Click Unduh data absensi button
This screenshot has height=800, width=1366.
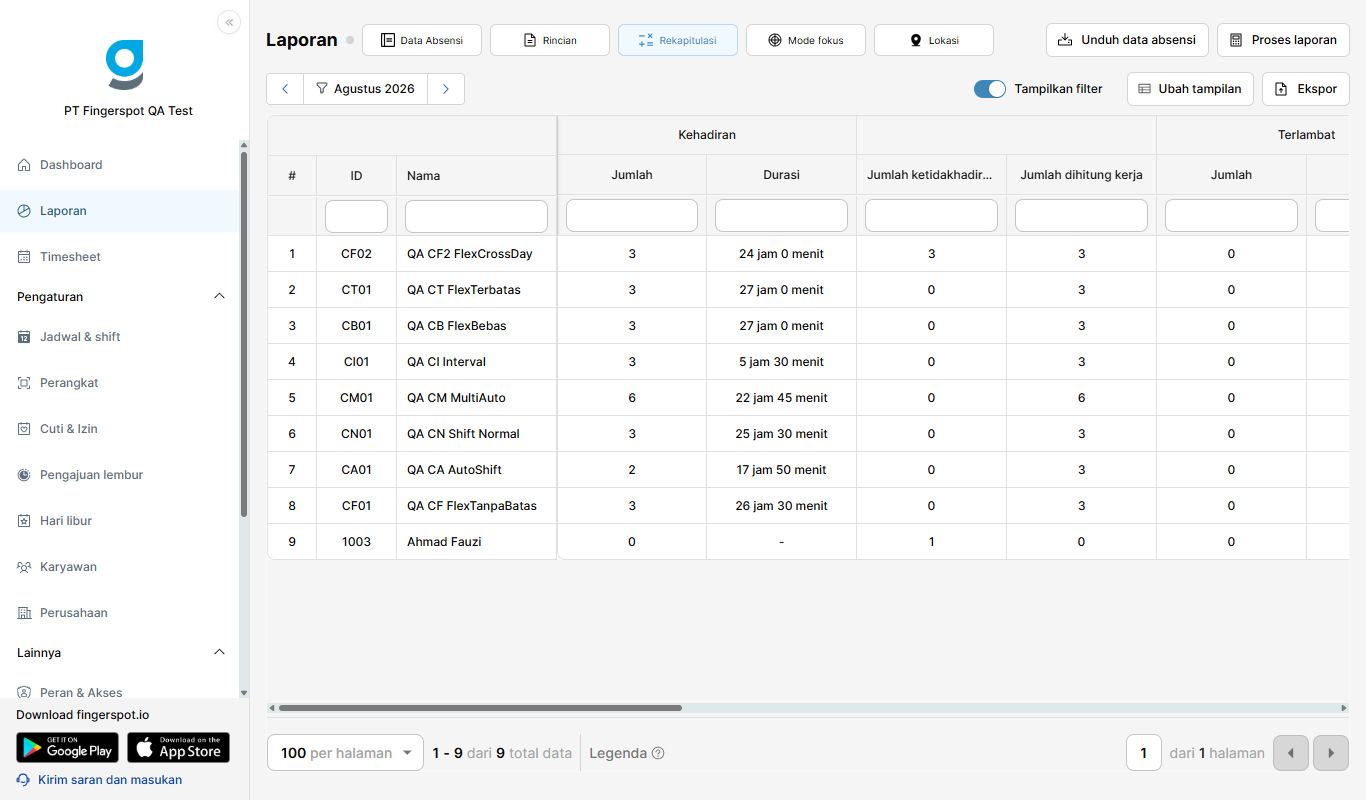[1127, 40]
